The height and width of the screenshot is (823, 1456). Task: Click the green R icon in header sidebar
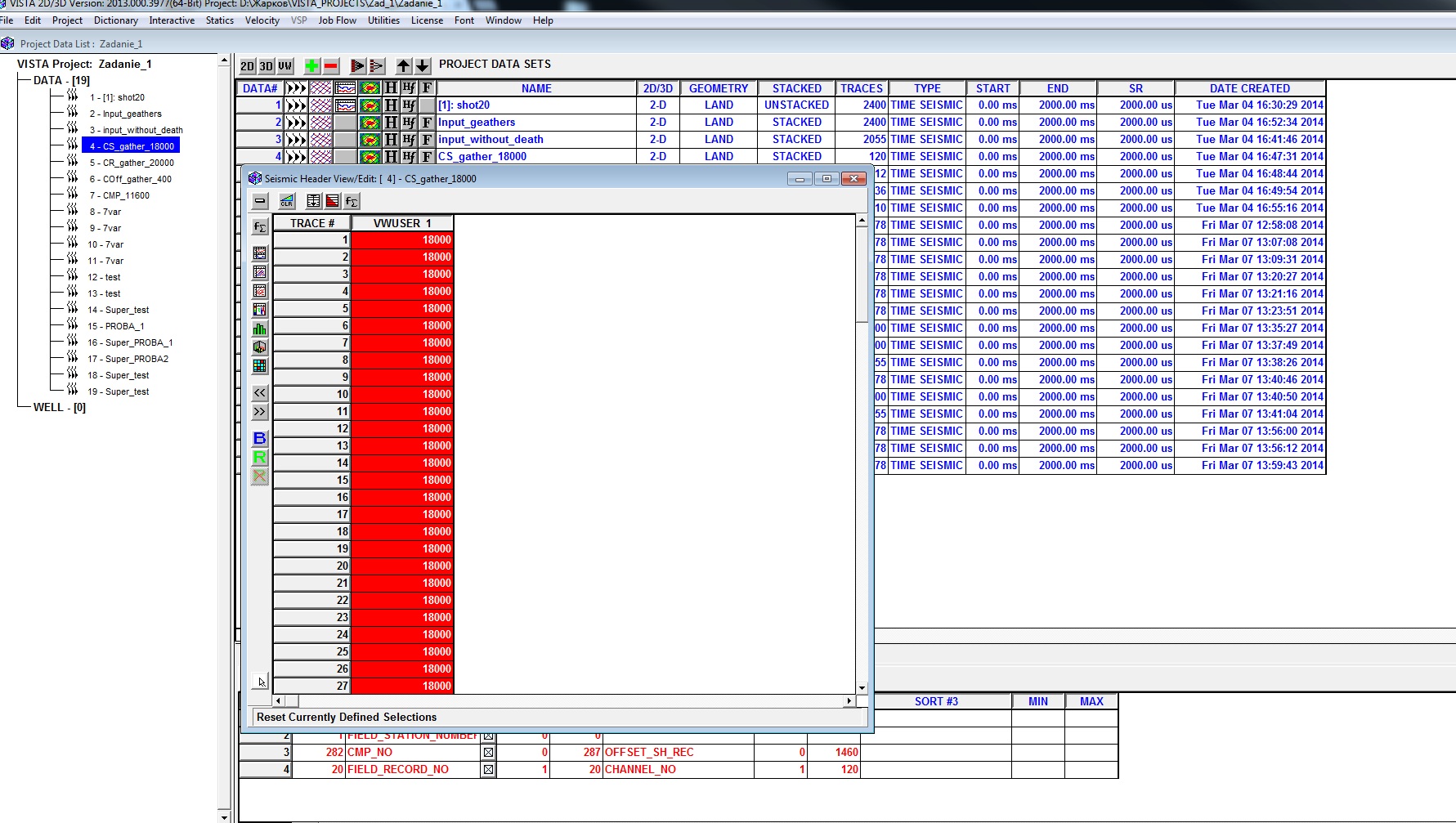click(x=260, y=458)
